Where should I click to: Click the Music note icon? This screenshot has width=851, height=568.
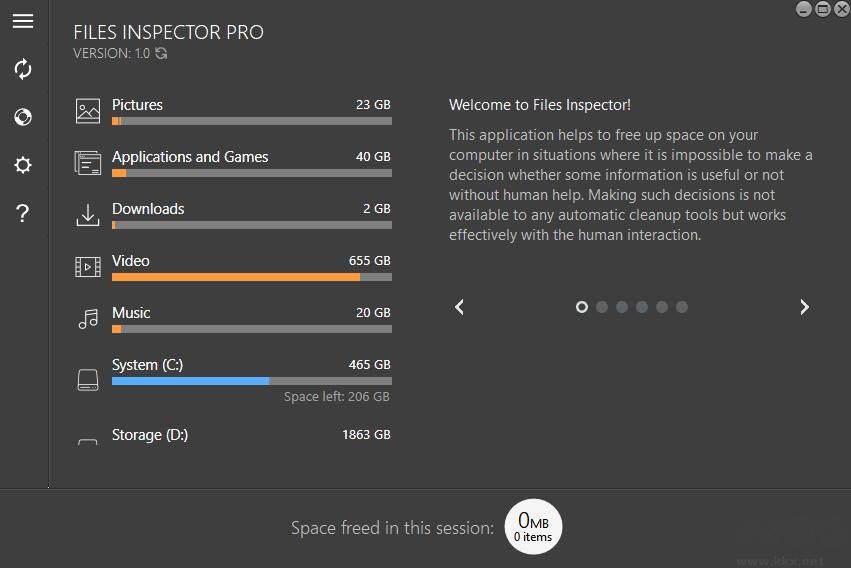(x=88, y=319)
